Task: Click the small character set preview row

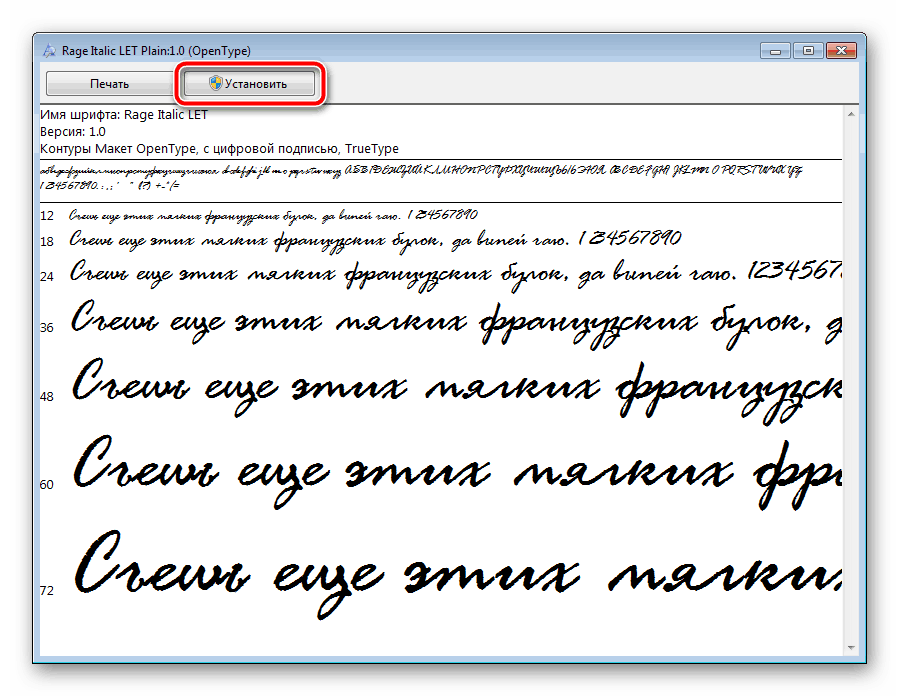Action: coord(420,178)
